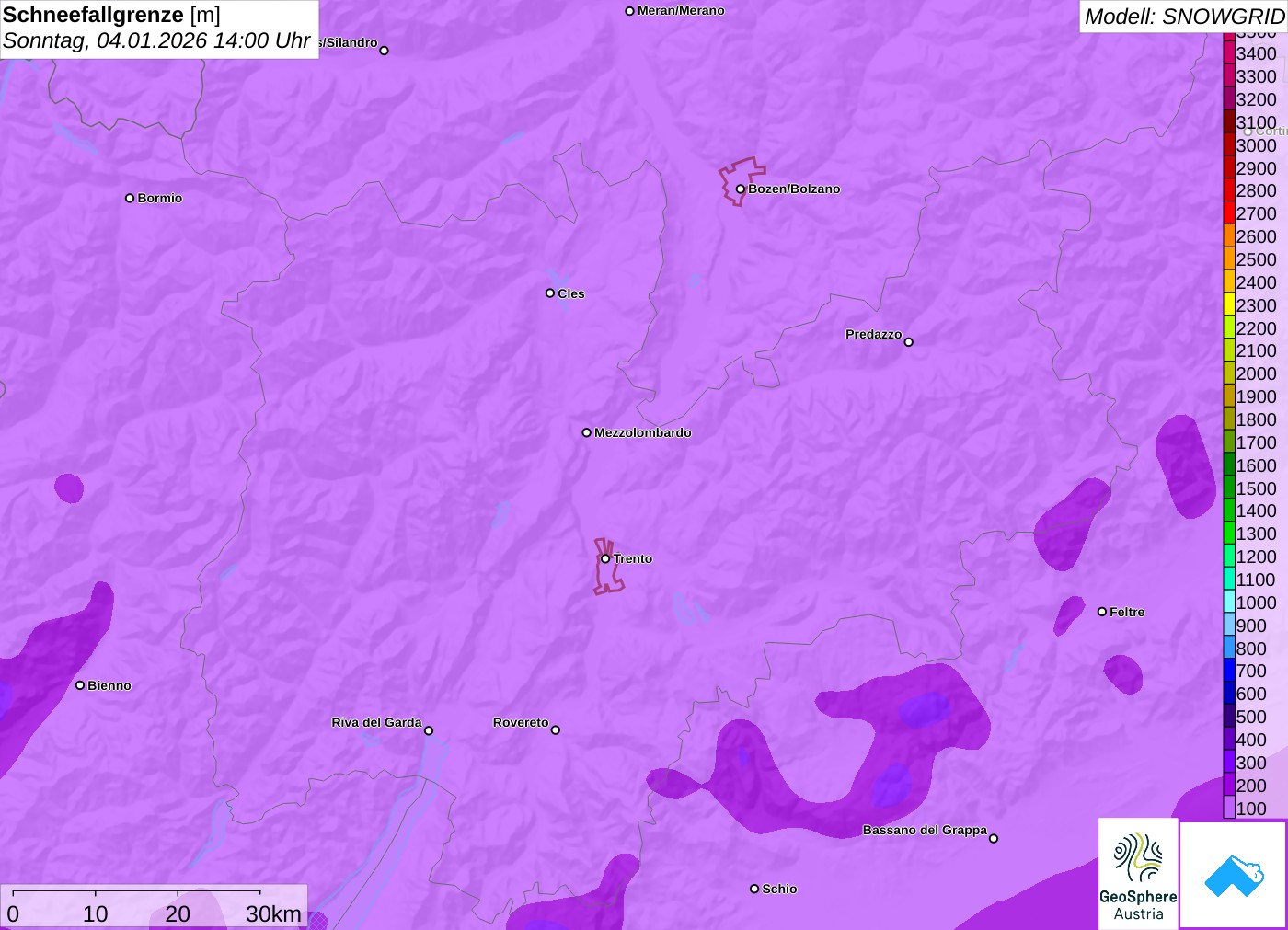Click the Meran/Merano marker dot
1288x930 pixels.
click(630, 11)
